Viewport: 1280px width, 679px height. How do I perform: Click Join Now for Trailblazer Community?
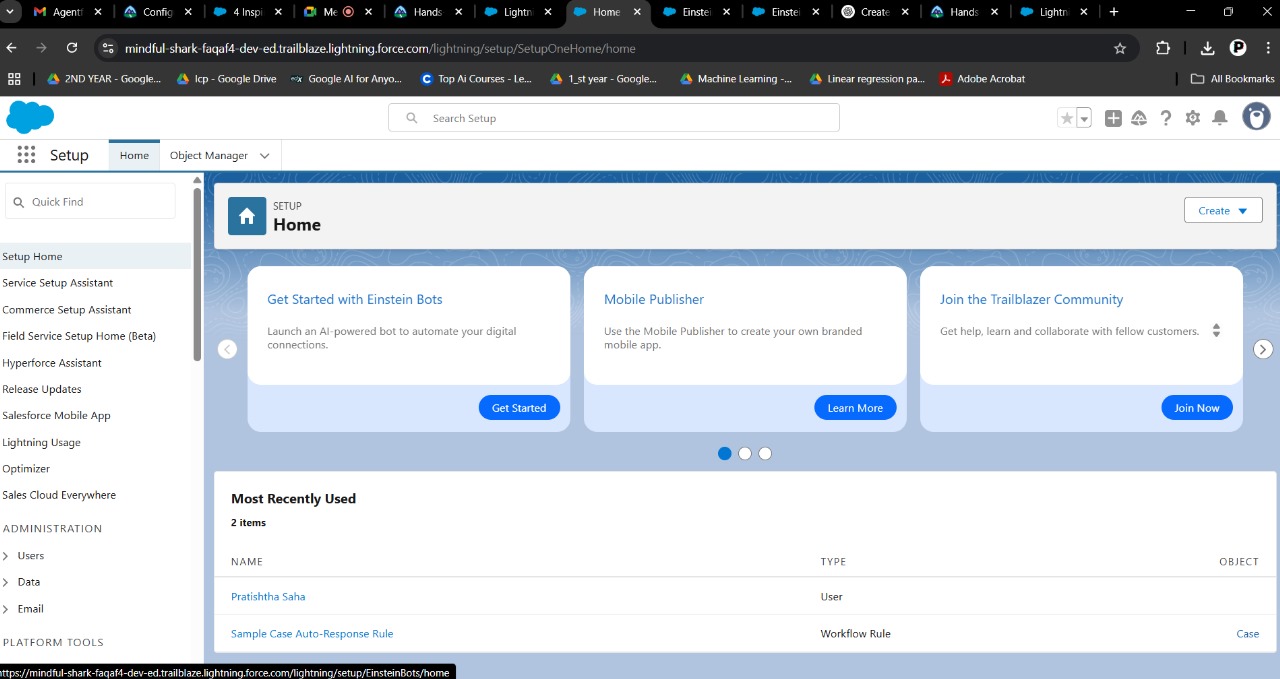tap(1197, 408)
